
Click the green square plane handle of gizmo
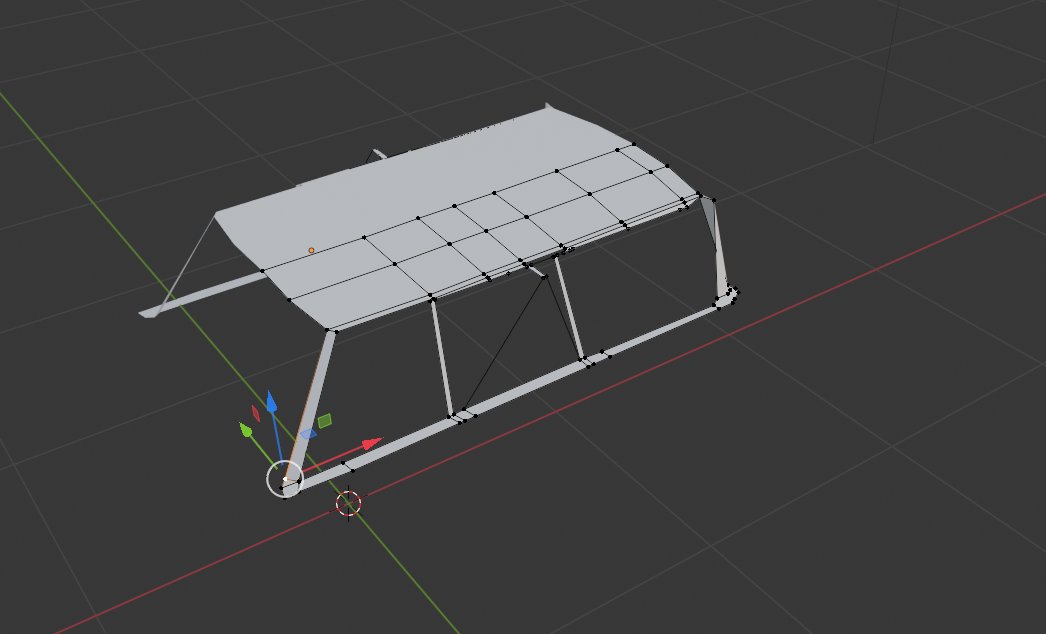pos(325,420)
